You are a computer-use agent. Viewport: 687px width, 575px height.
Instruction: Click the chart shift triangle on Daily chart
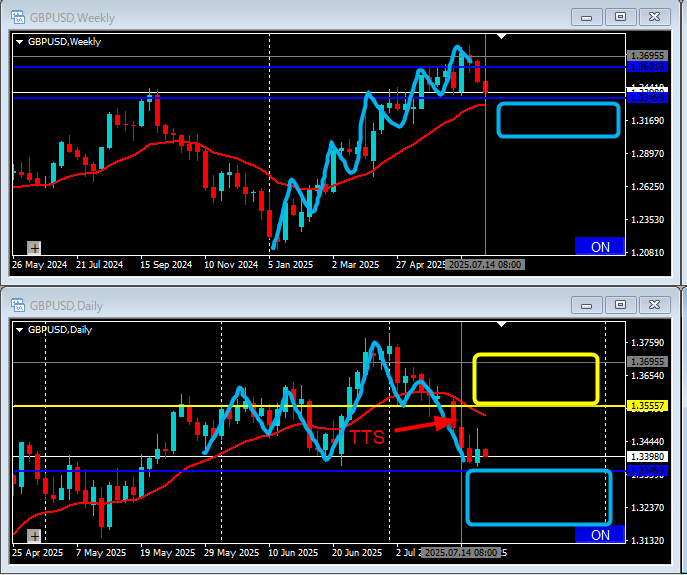point(502,324)
